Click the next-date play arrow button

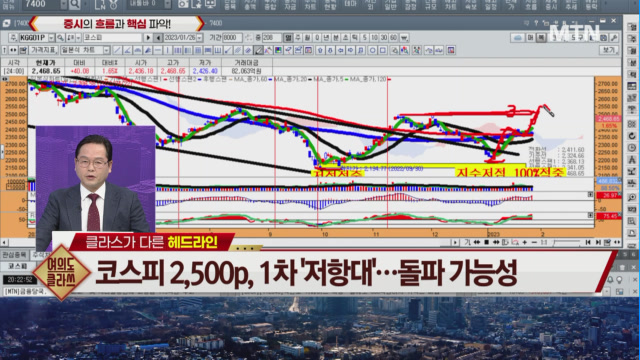click(x=148, y=38)
